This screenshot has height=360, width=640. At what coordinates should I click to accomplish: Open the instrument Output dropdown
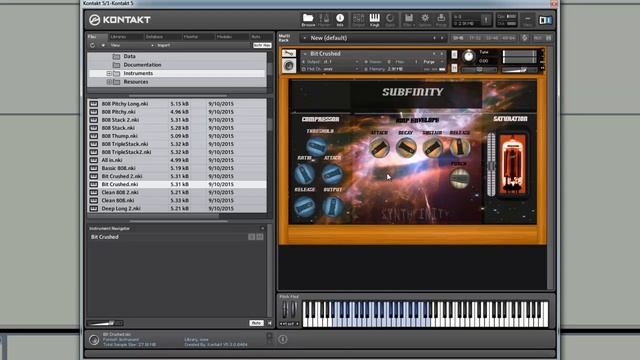331,62
